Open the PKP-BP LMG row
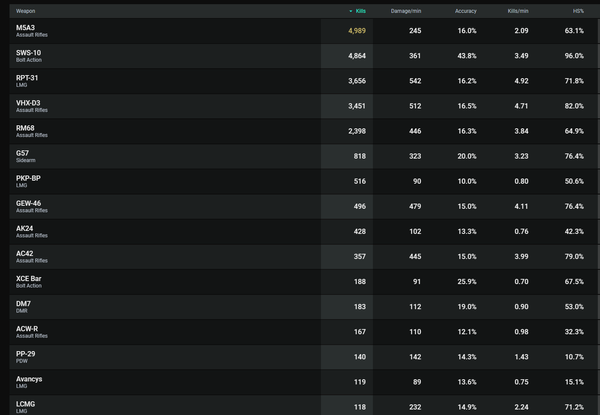This screenshot has height=415, width=600. pyautogui.click(x=304, y=181)
